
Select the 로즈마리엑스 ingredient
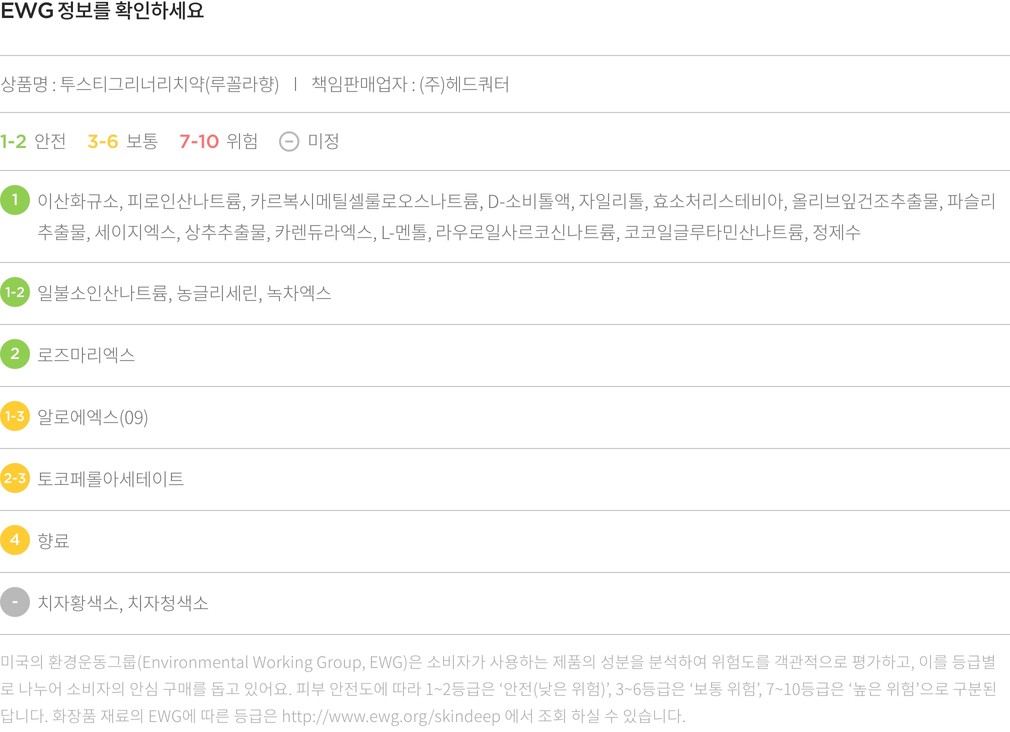click(x=86, y=354)
